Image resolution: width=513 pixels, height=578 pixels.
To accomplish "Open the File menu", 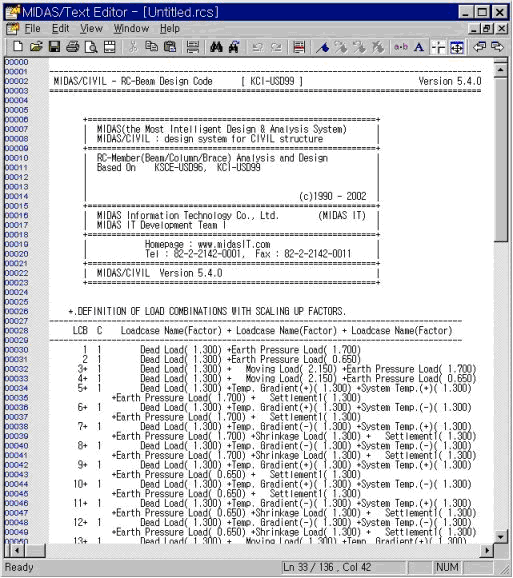I will point(32,28).
